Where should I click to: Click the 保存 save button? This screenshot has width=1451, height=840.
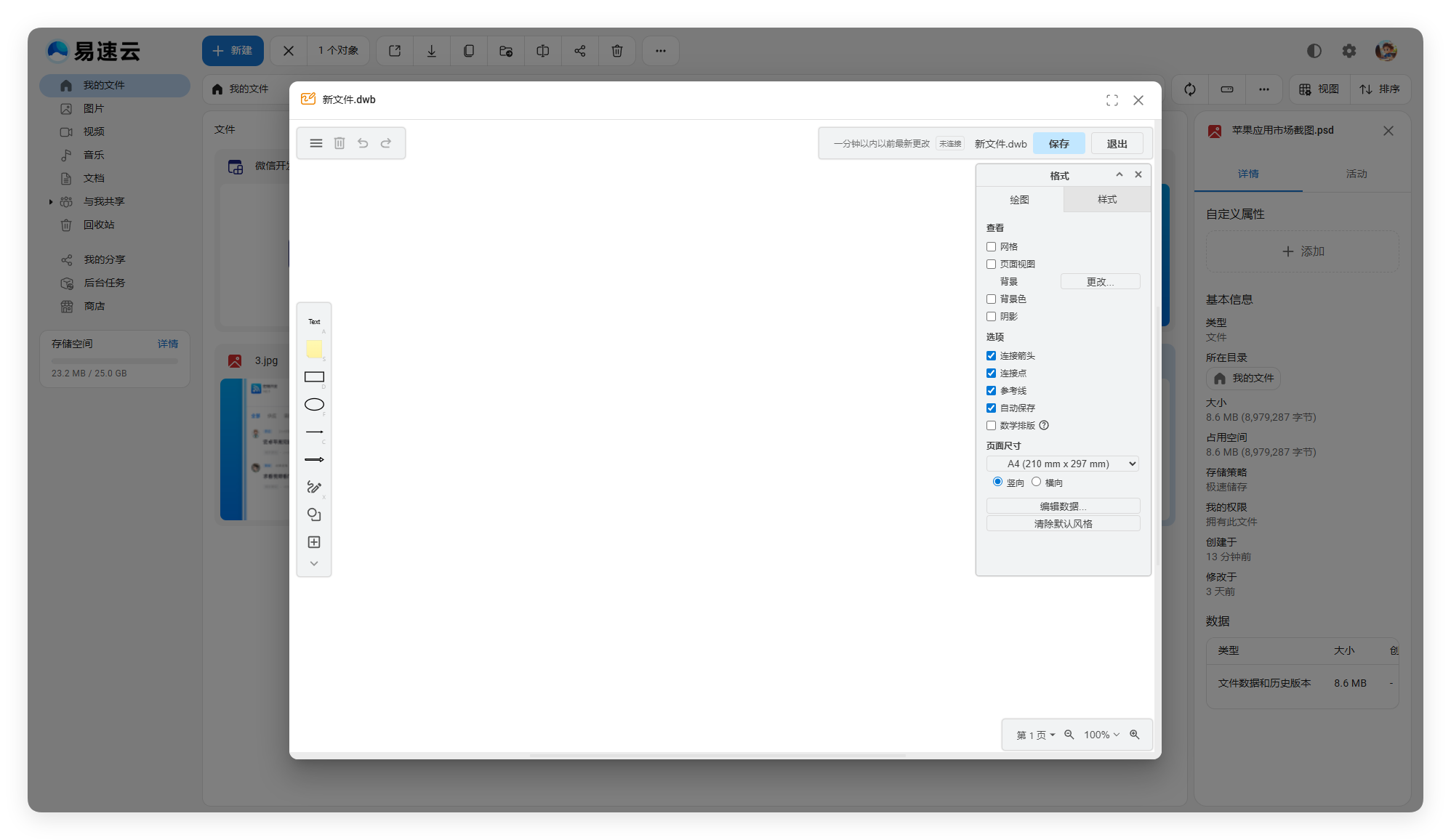click(1059, 144)
